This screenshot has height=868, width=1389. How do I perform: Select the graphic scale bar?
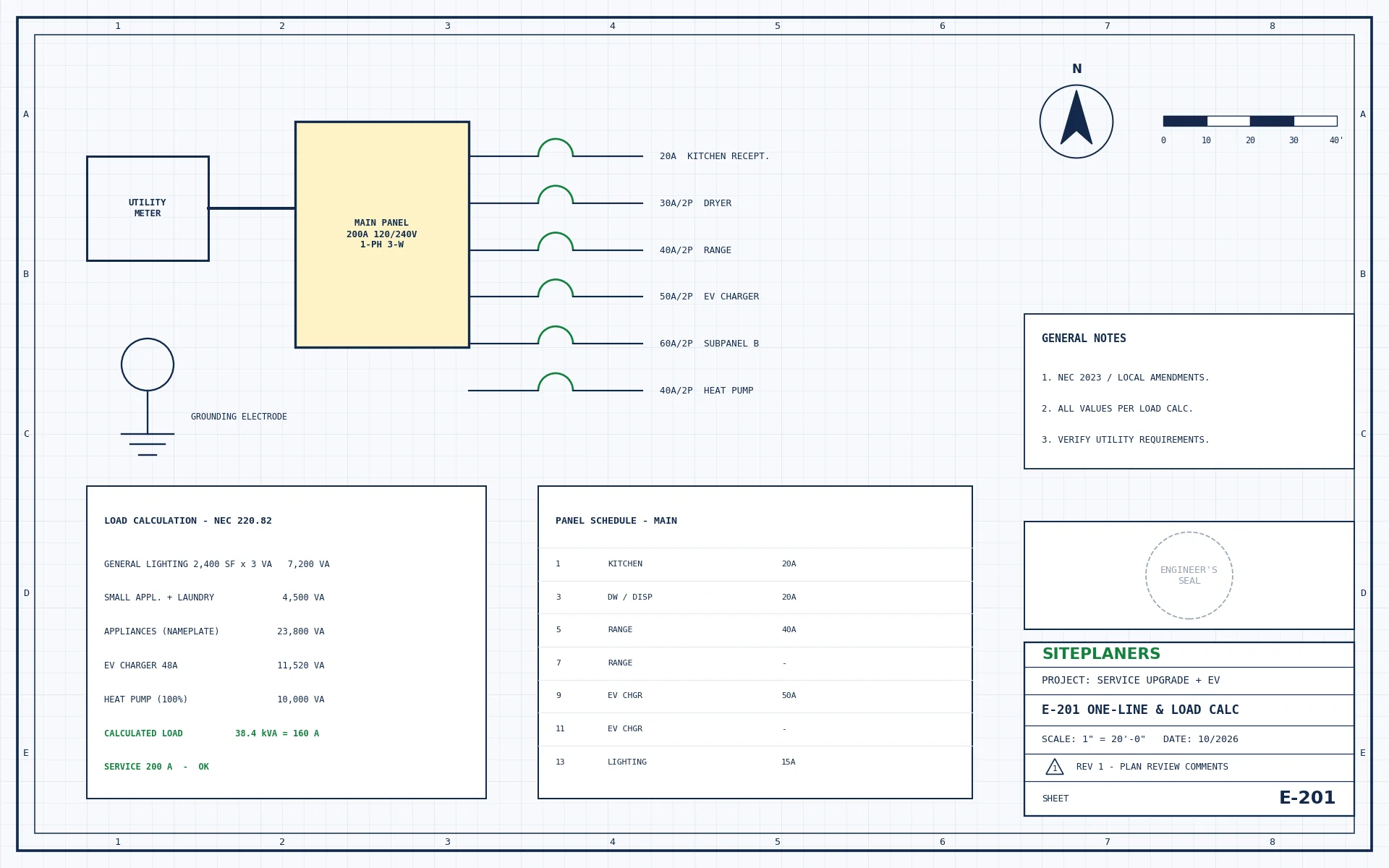coord(1250,122)
